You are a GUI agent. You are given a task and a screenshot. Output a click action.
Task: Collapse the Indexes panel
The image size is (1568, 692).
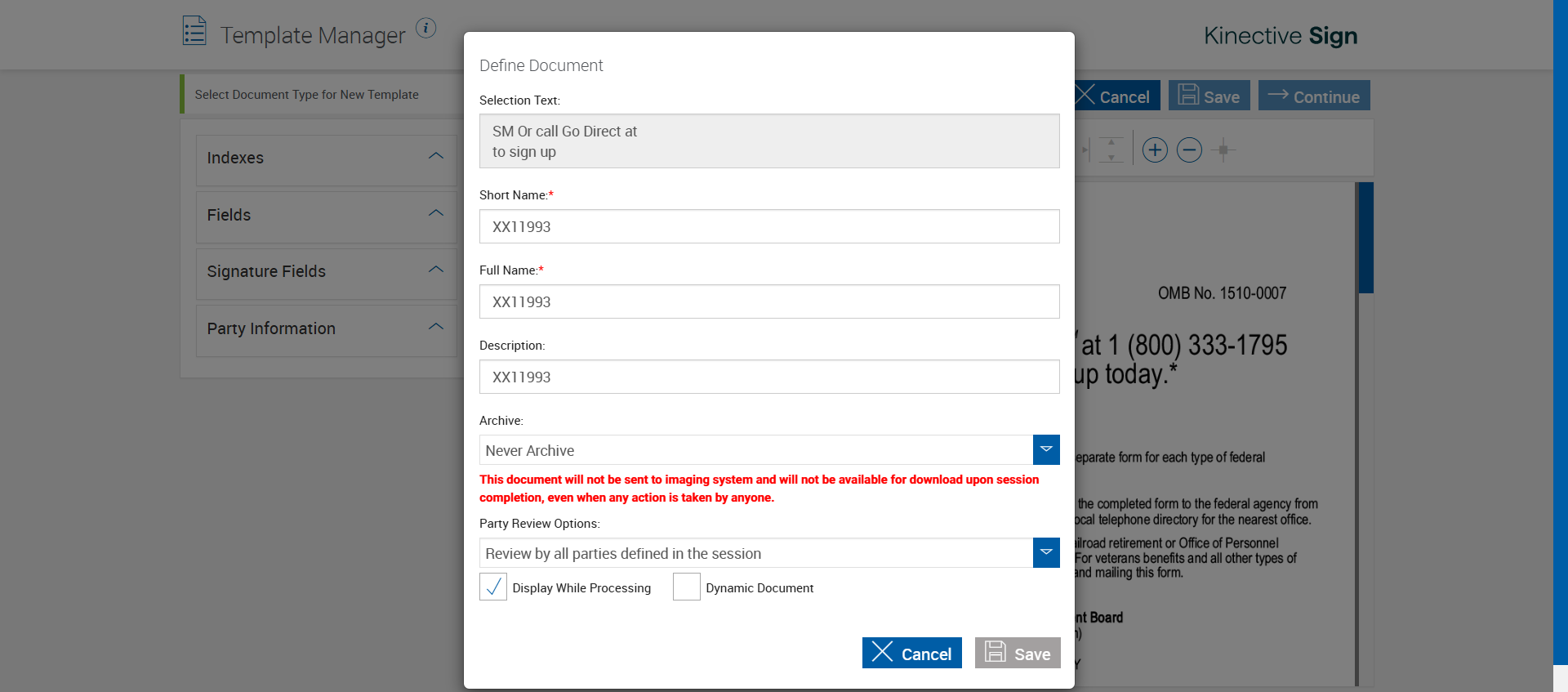pos(436,156)
